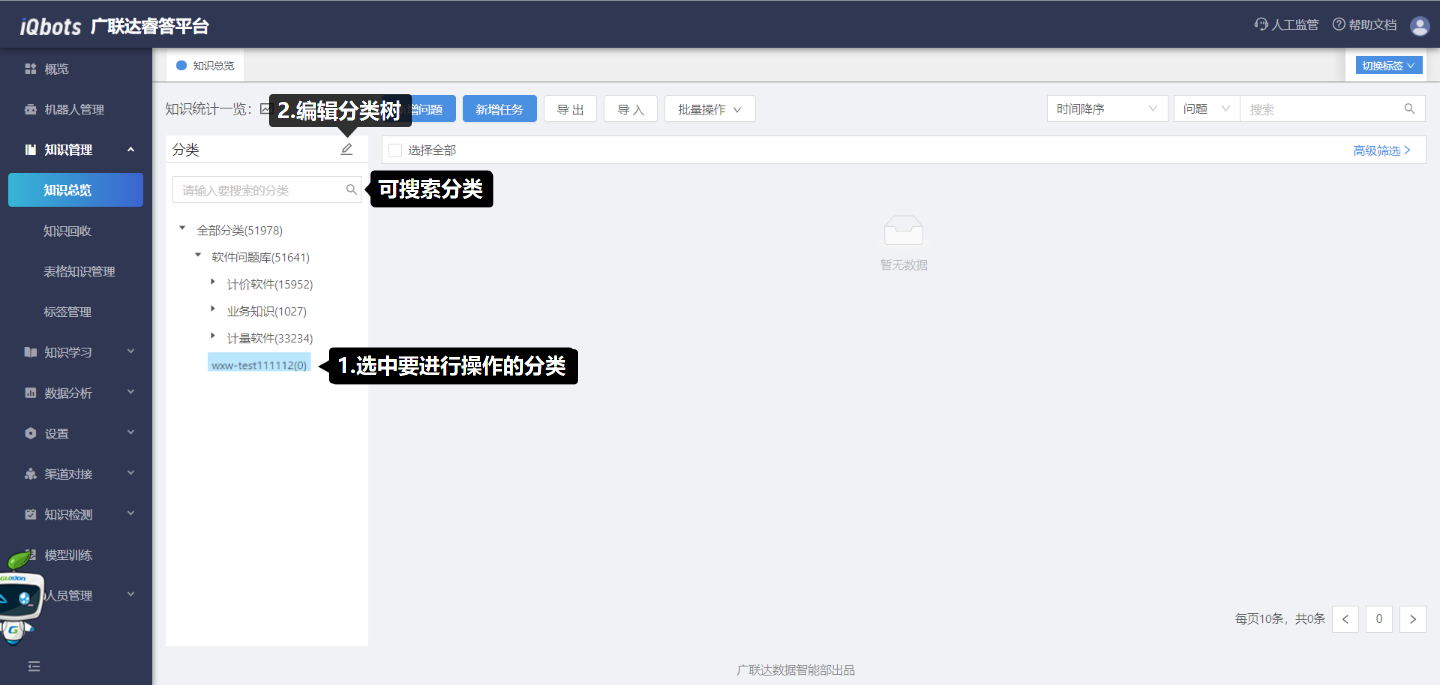
Task: Open the help docs (帮助文档) icon
Action: (x=1339, y=25)
